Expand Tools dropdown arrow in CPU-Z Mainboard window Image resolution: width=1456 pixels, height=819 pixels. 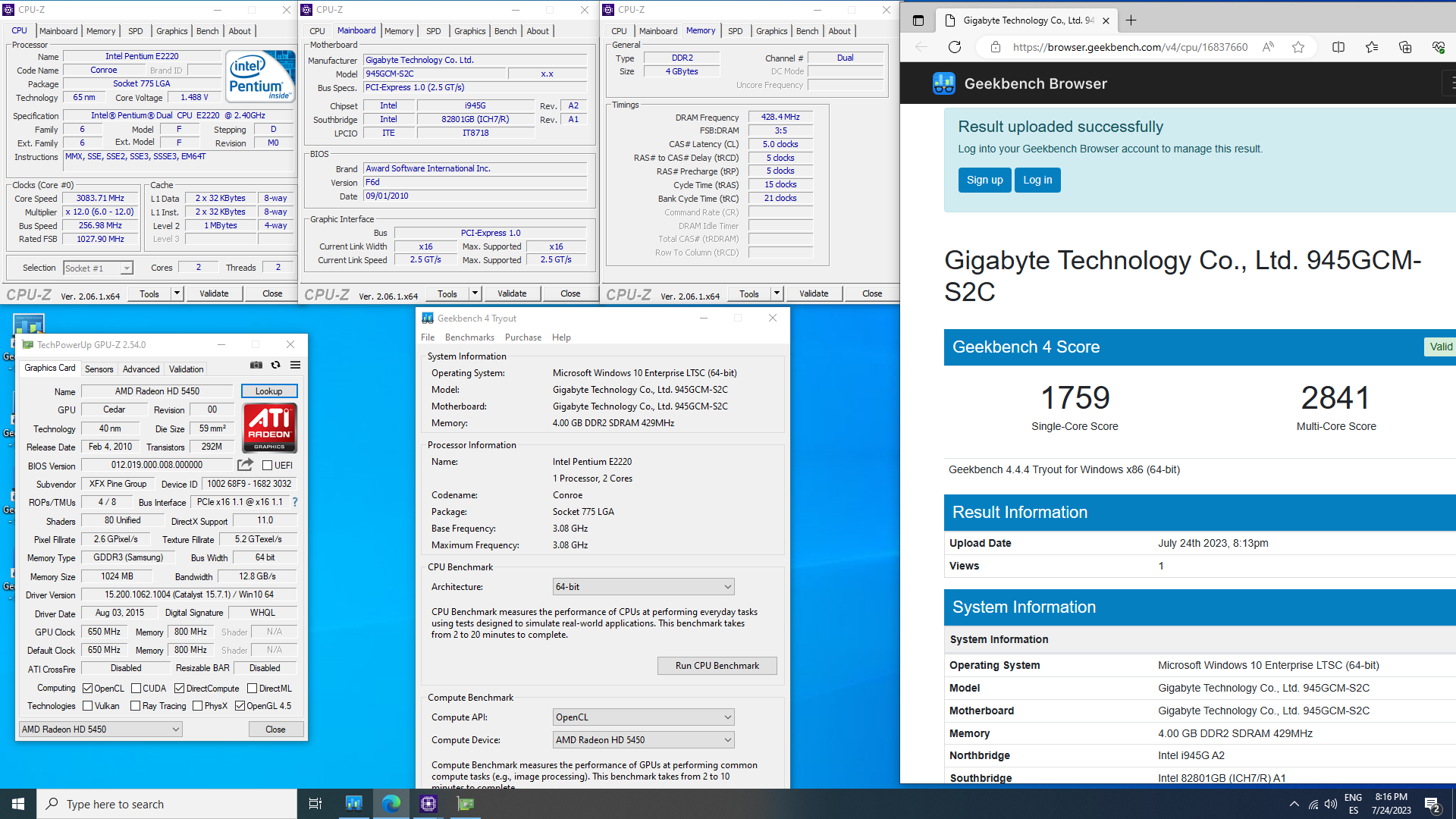point(475,293)
